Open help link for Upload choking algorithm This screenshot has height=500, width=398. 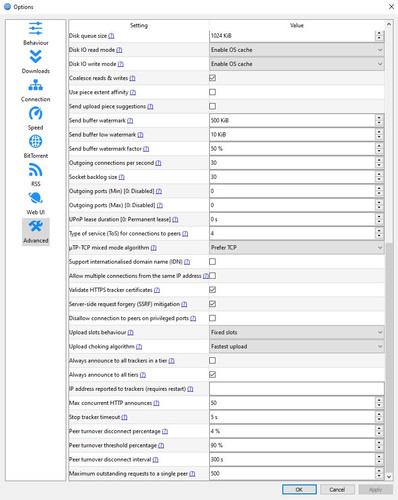click(x=139, y=347)
